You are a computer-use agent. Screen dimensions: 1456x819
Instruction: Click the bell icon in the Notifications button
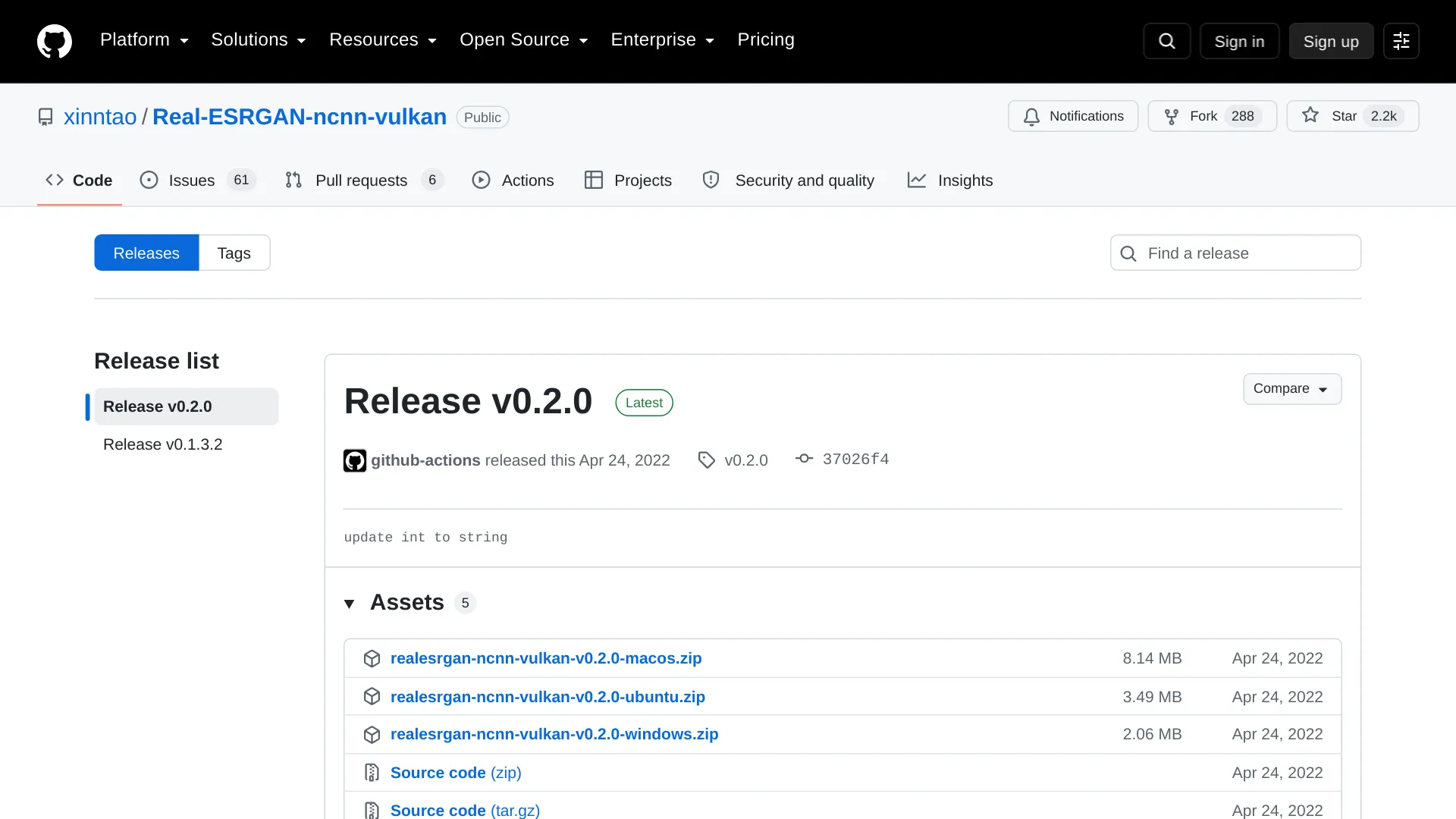(x=1031, y=117)
